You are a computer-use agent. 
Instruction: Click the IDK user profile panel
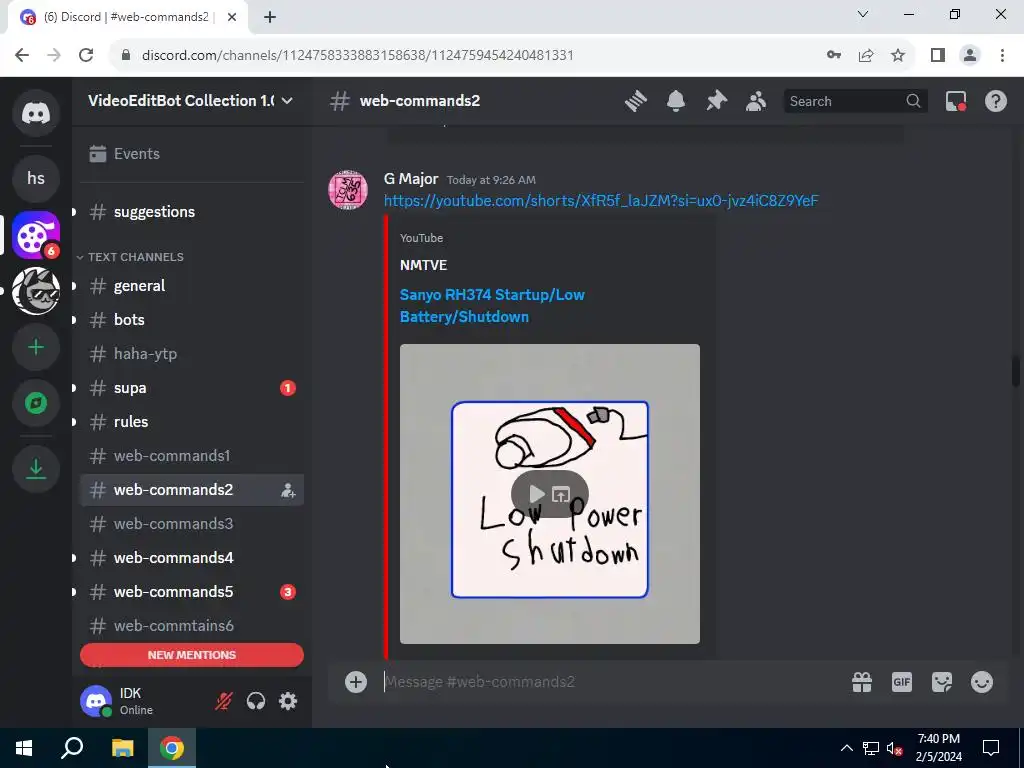[140, 701]
